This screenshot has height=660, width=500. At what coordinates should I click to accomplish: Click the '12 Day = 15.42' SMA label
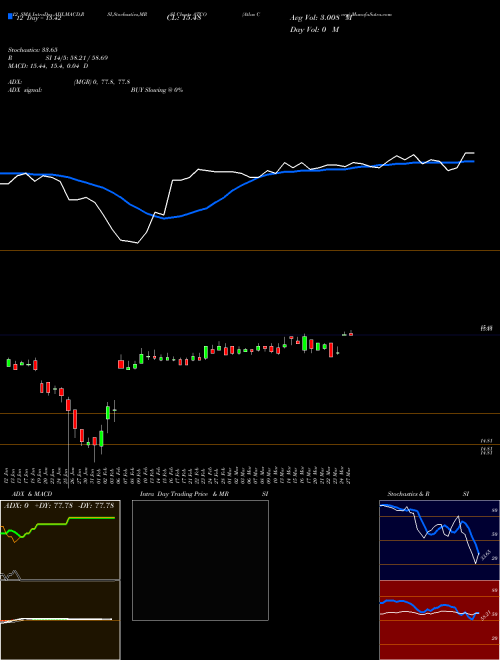tap(38, 18)
